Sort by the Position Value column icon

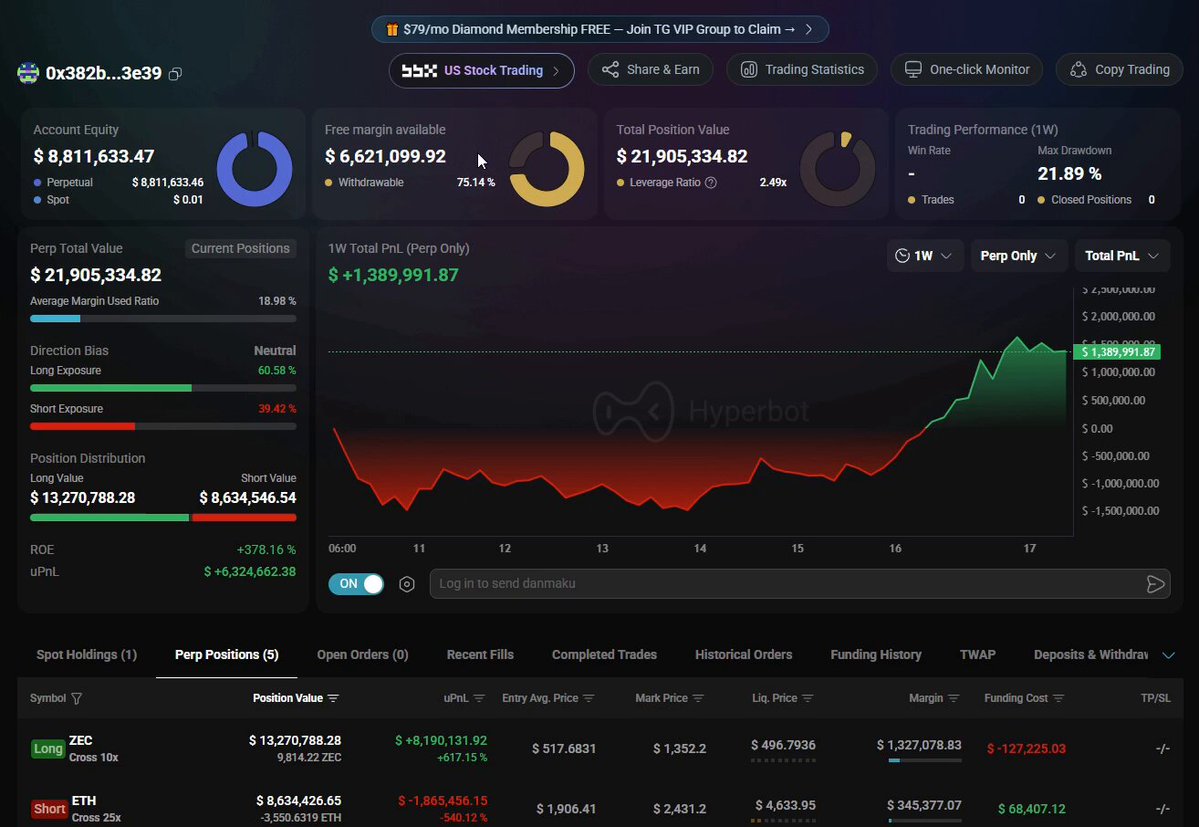333,699
